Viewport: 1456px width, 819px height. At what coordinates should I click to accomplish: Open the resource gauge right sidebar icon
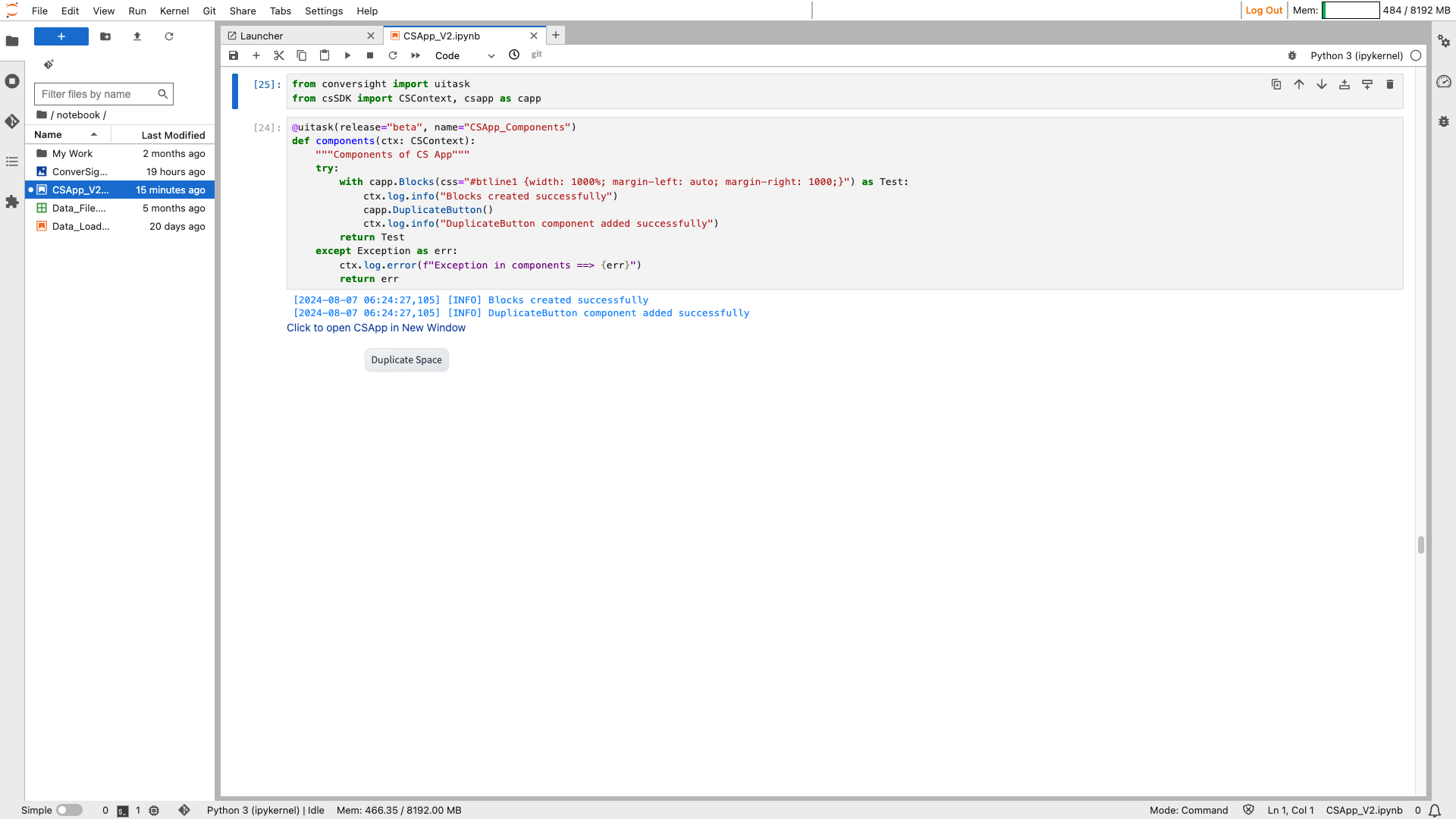1444,81
